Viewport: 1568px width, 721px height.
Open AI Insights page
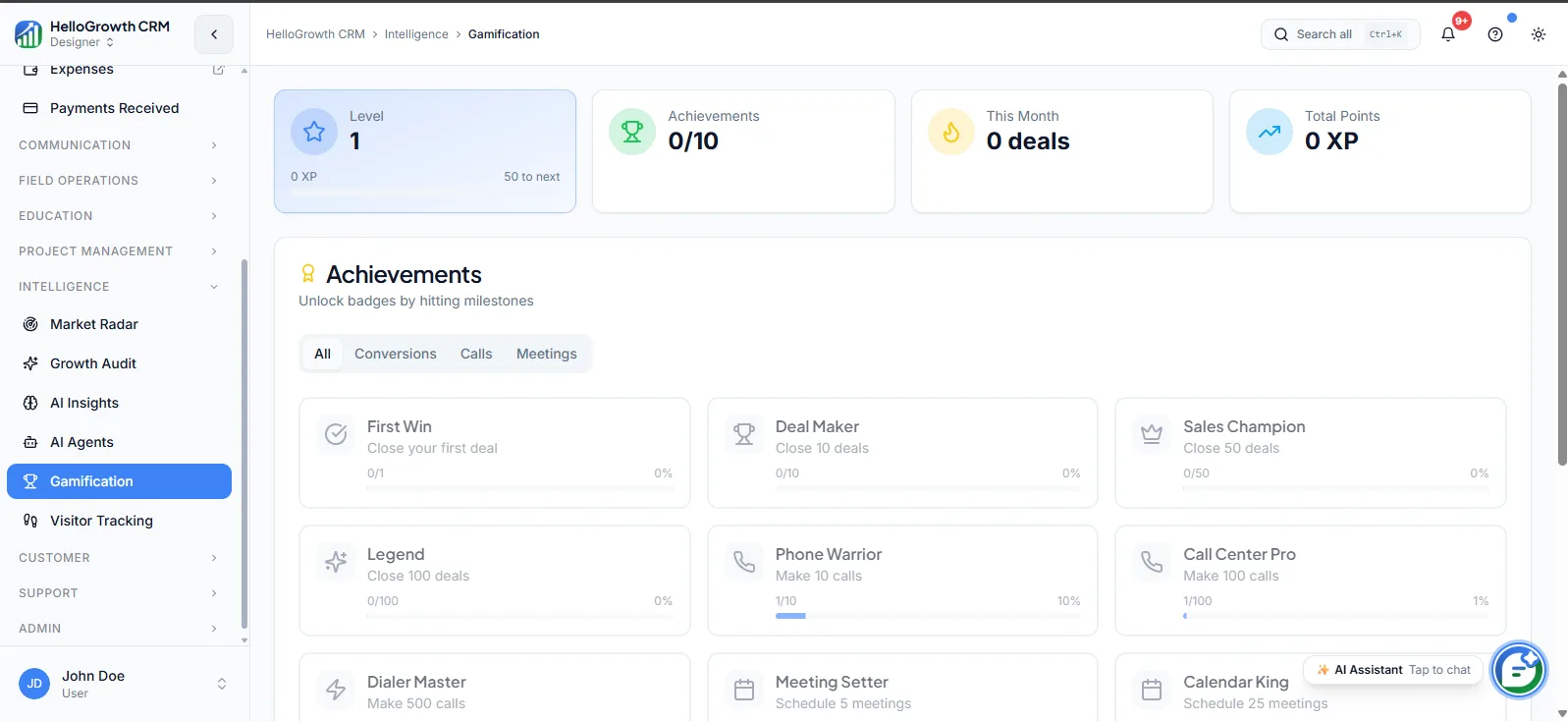click(119, 403)
